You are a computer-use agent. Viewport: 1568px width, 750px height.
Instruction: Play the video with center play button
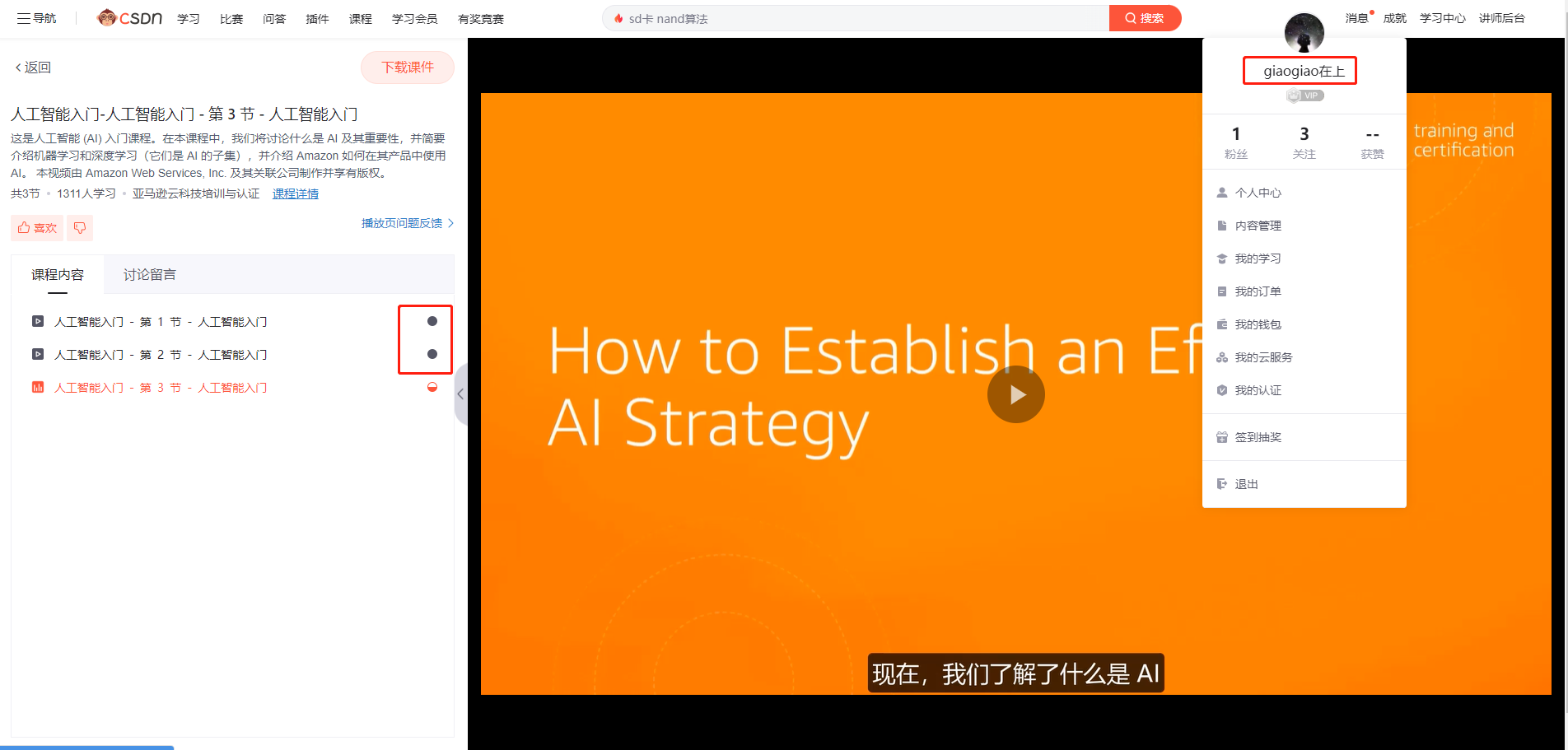coord(1016,394)
